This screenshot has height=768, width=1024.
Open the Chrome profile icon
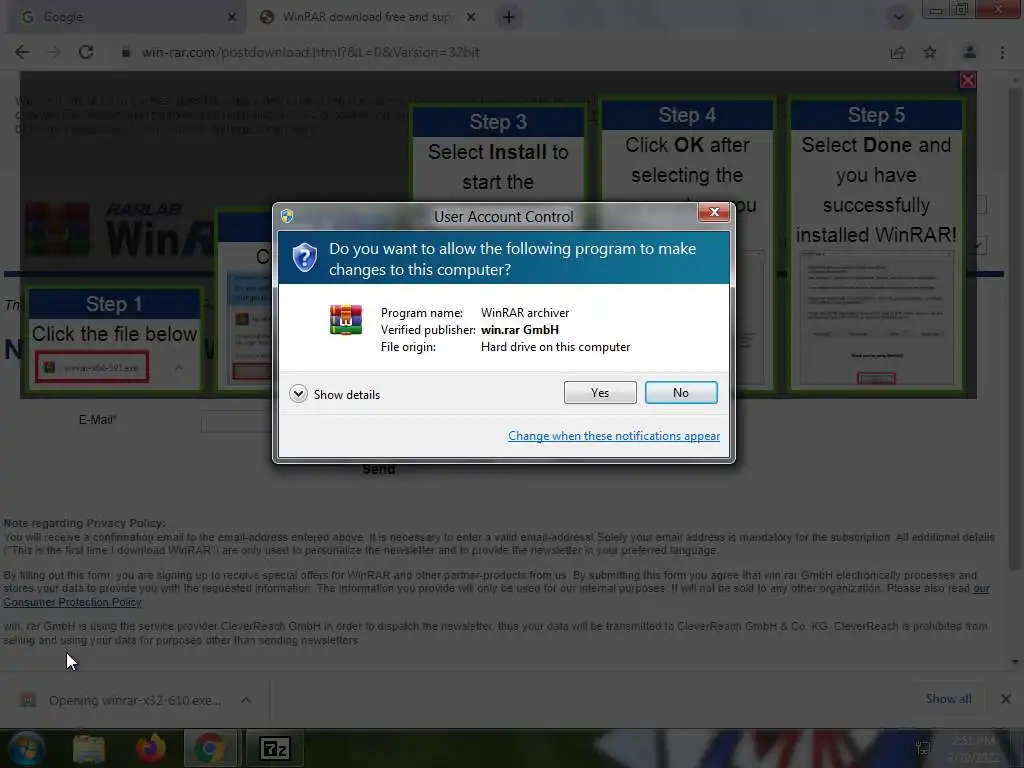[970, 52]
